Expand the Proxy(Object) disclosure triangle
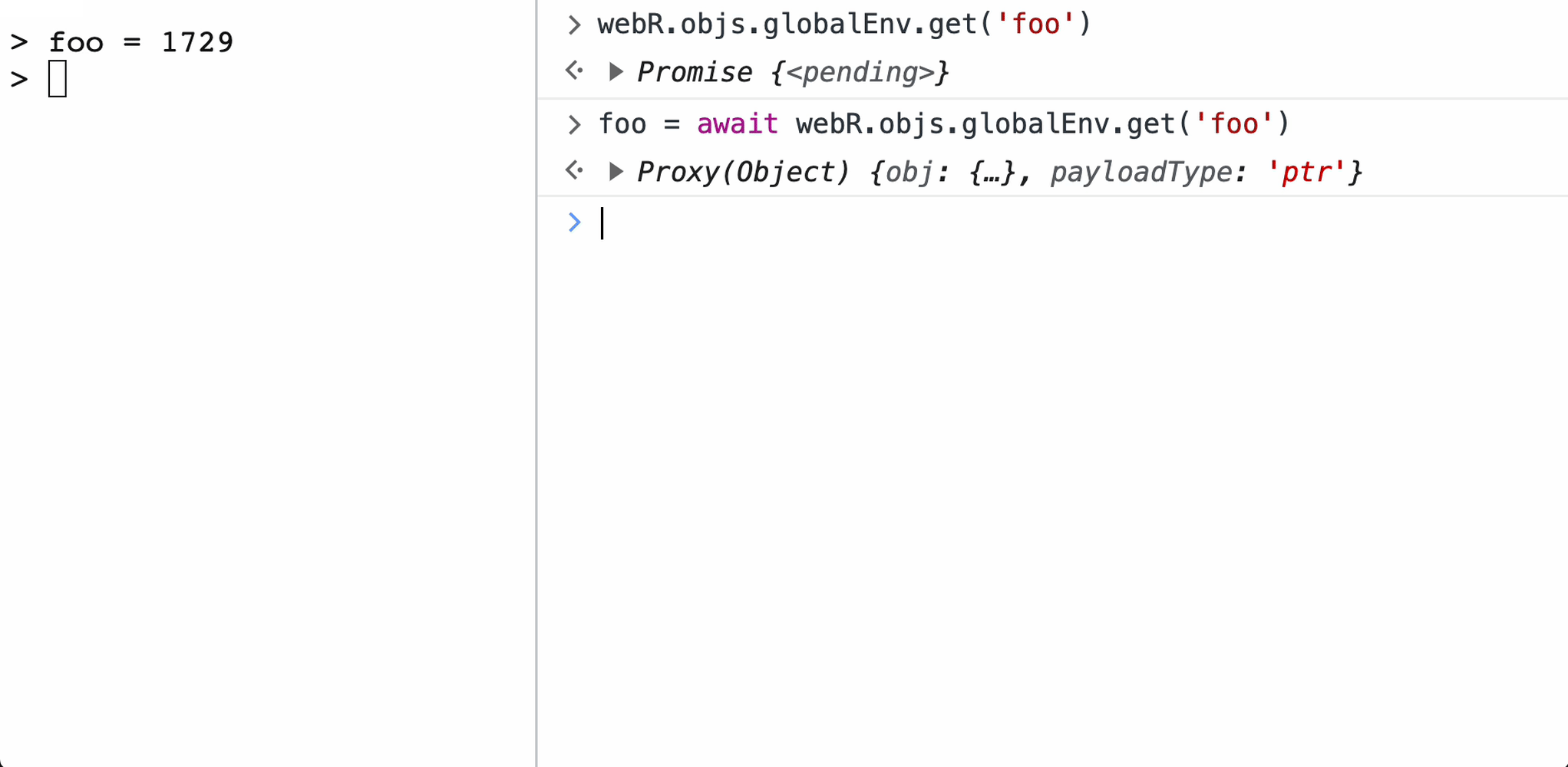1568x767 pixels. (616, 172)
